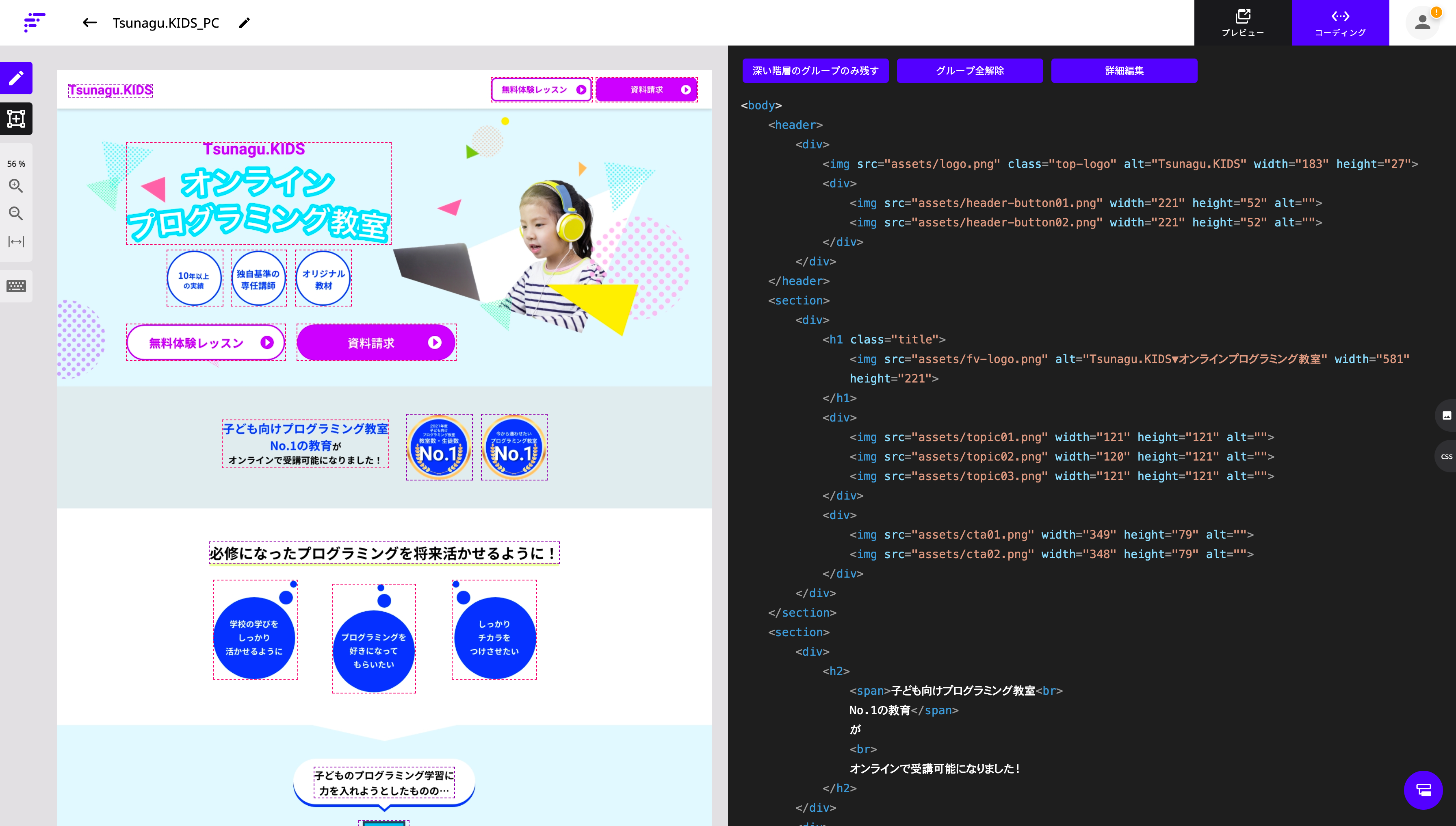
Task: Rename the project with the pencil icon
Action: point(244,23)
